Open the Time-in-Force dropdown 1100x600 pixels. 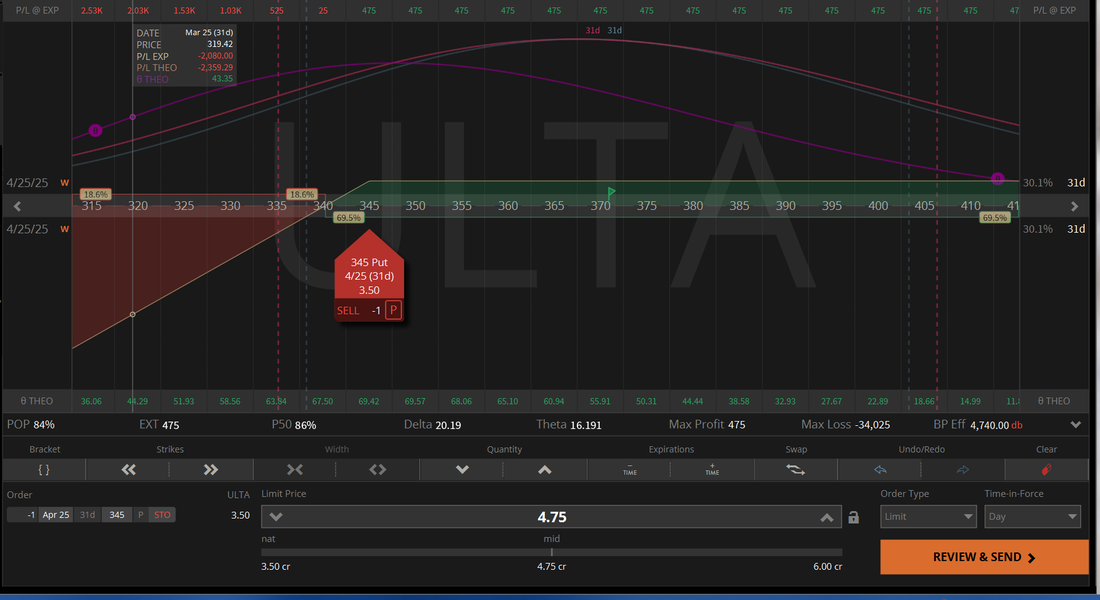point(1032,516)
